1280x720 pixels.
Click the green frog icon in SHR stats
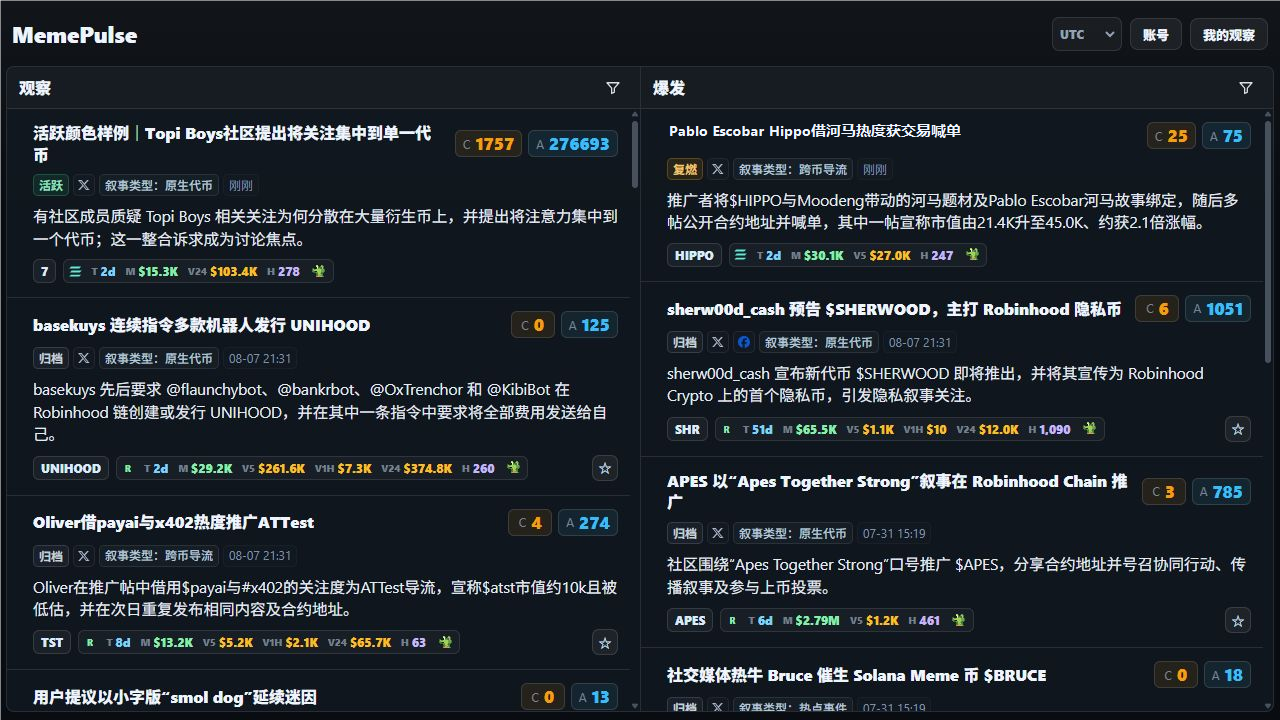pos(1090,429)
